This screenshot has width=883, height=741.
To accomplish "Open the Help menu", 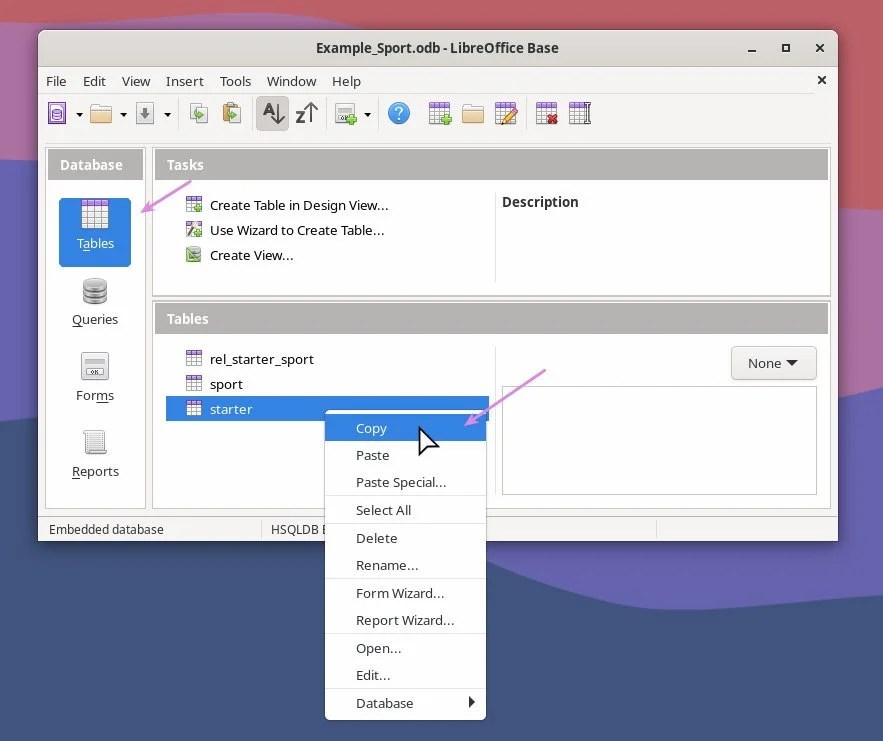I will (x=346, y=81).
